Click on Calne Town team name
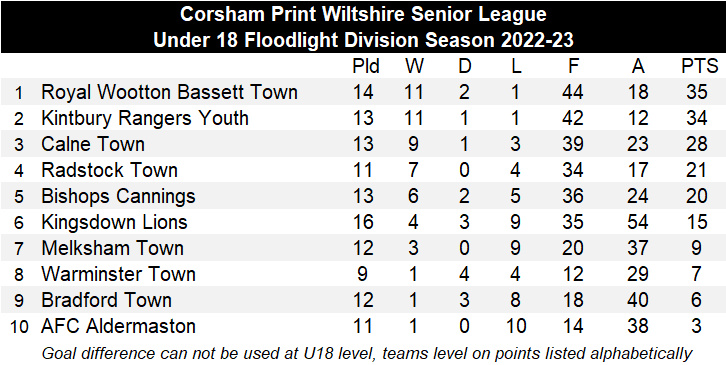Screen dimensions: 726x365 pyautogui.click(x=93, y=144)
